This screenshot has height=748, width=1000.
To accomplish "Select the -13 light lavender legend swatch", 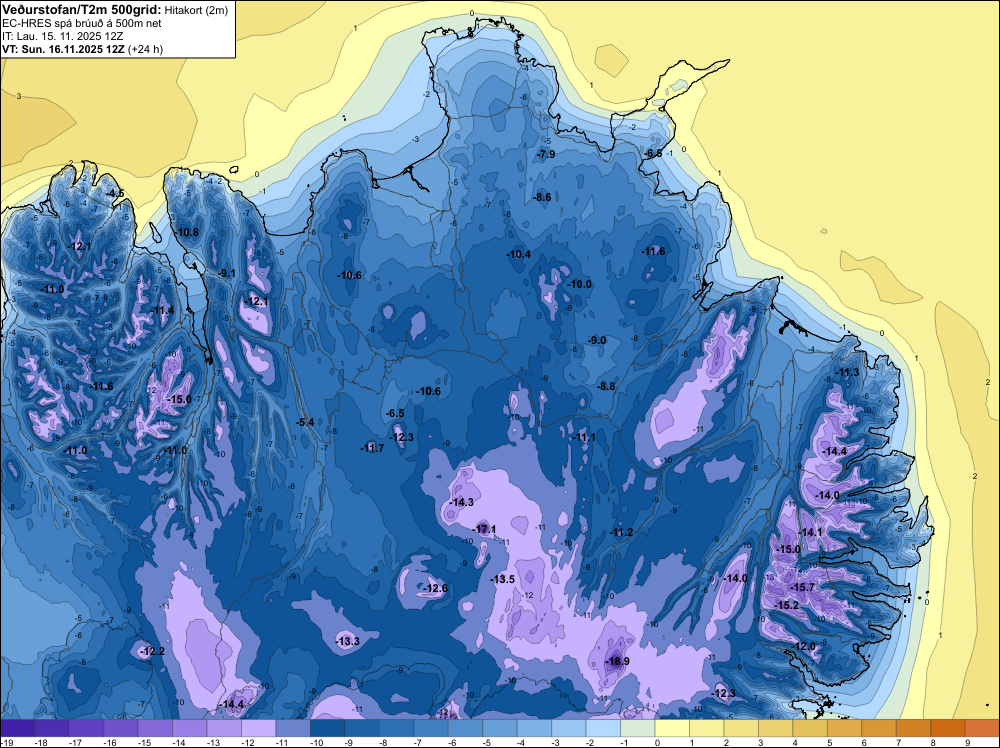I will tap(224, 728).
